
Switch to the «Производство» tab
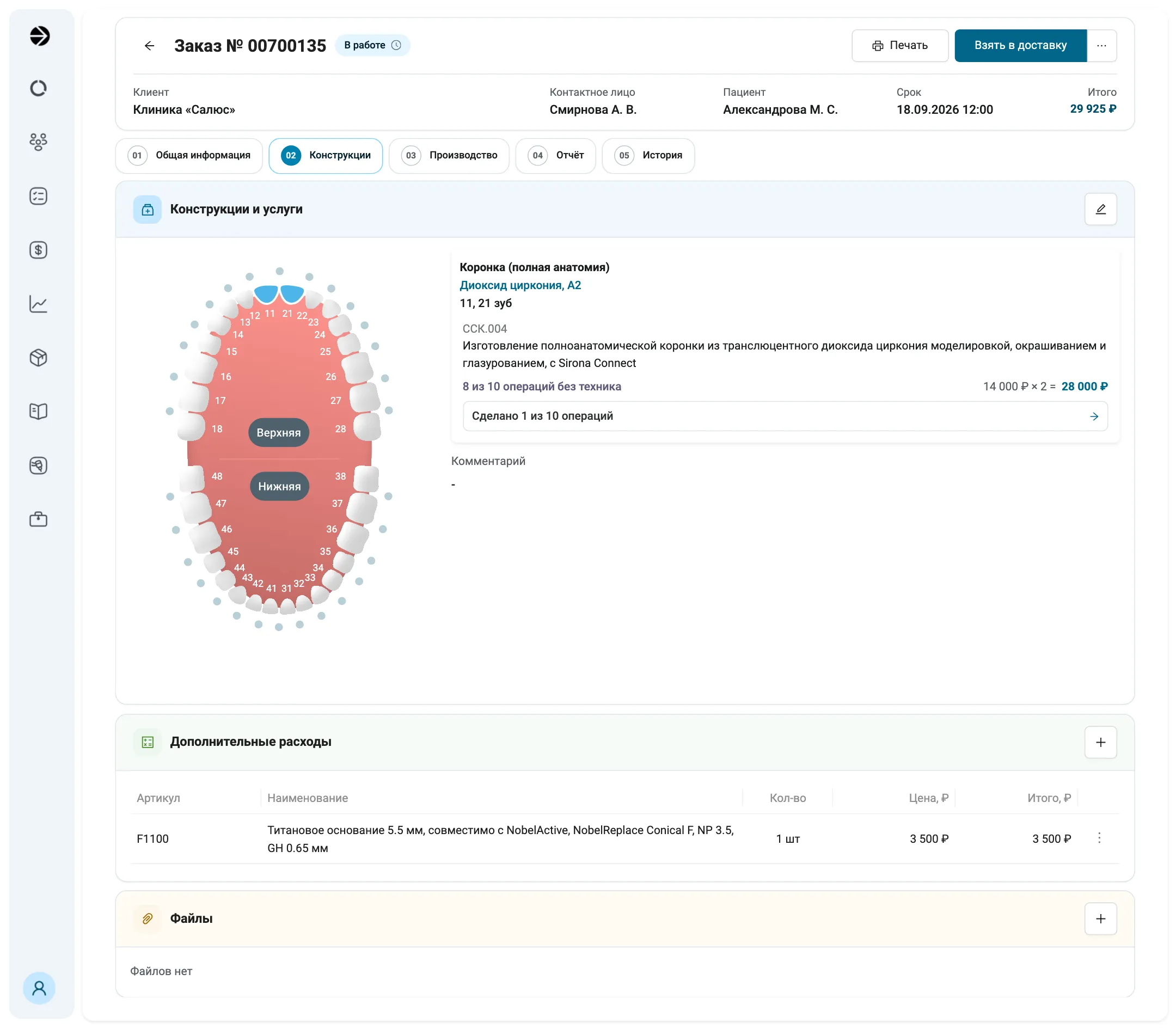click(449, 155)
